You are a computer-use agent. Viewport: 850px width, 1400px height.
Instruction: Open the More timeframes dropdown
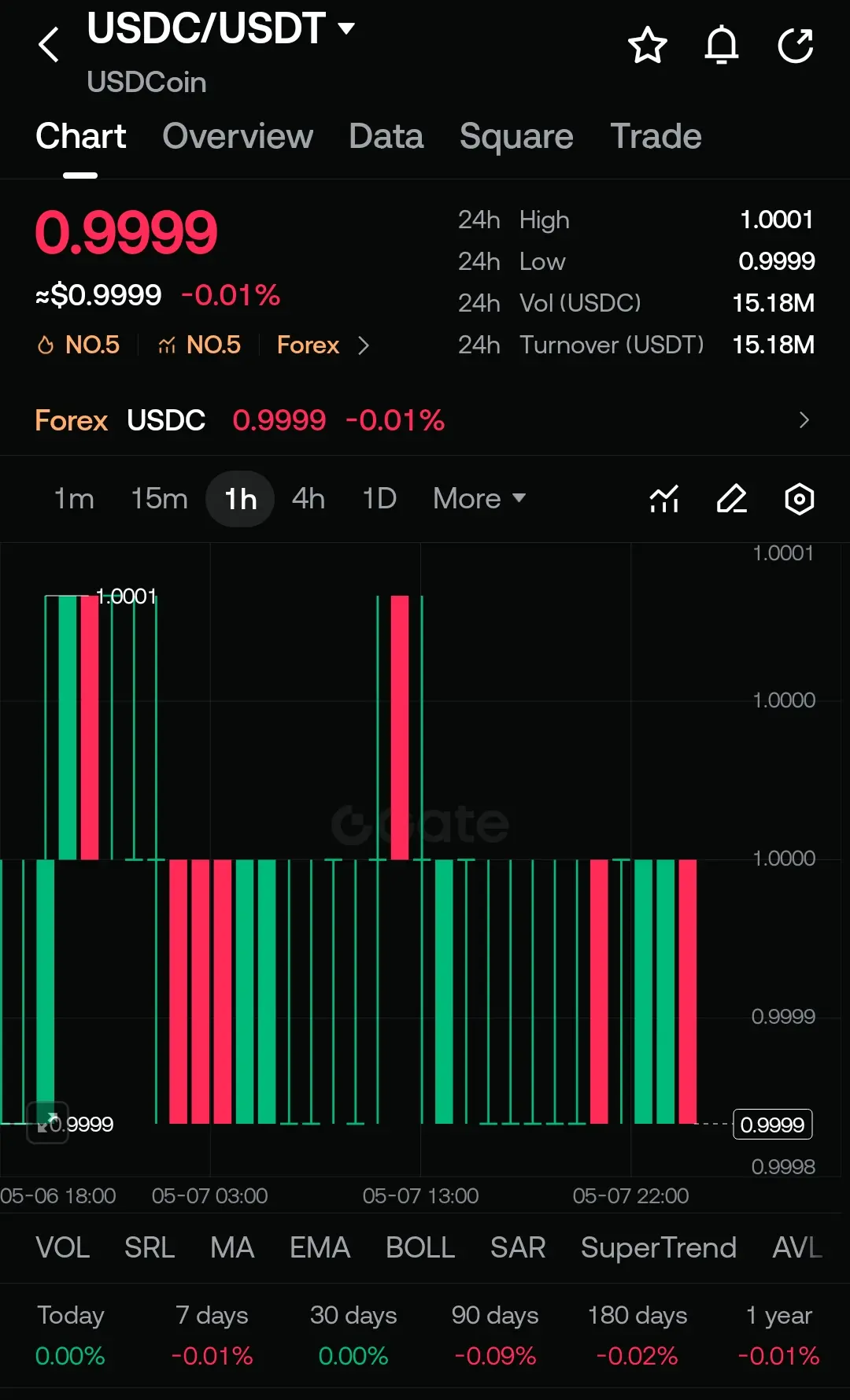click(x=479, y=499)
